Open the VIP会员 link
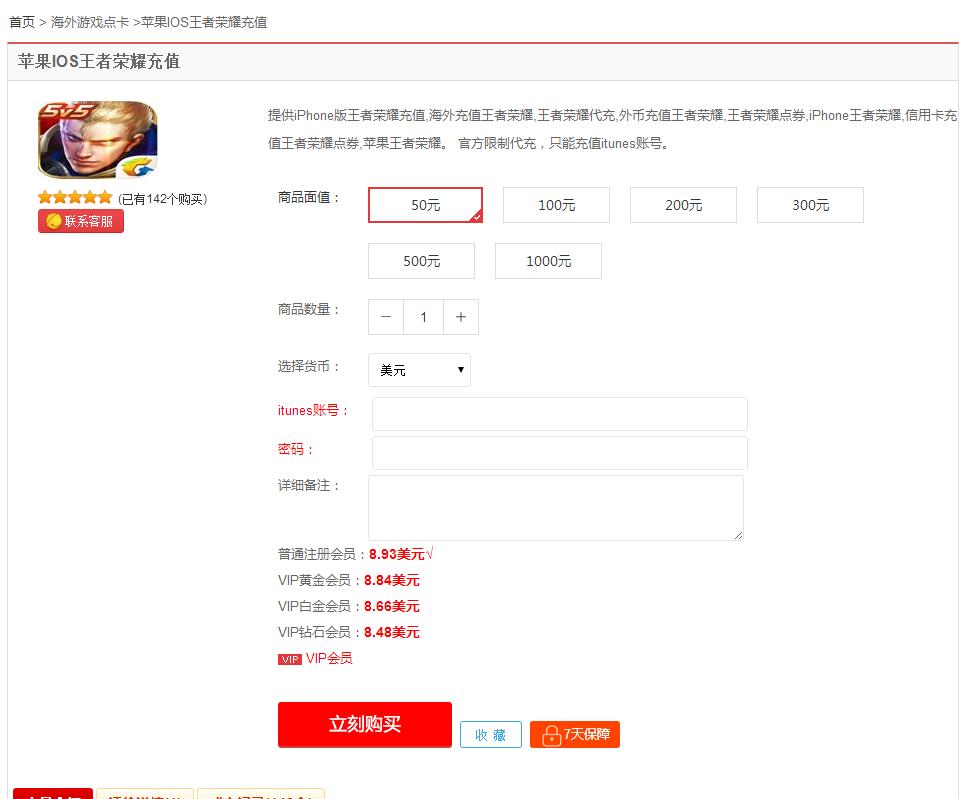 coord(329,658)
